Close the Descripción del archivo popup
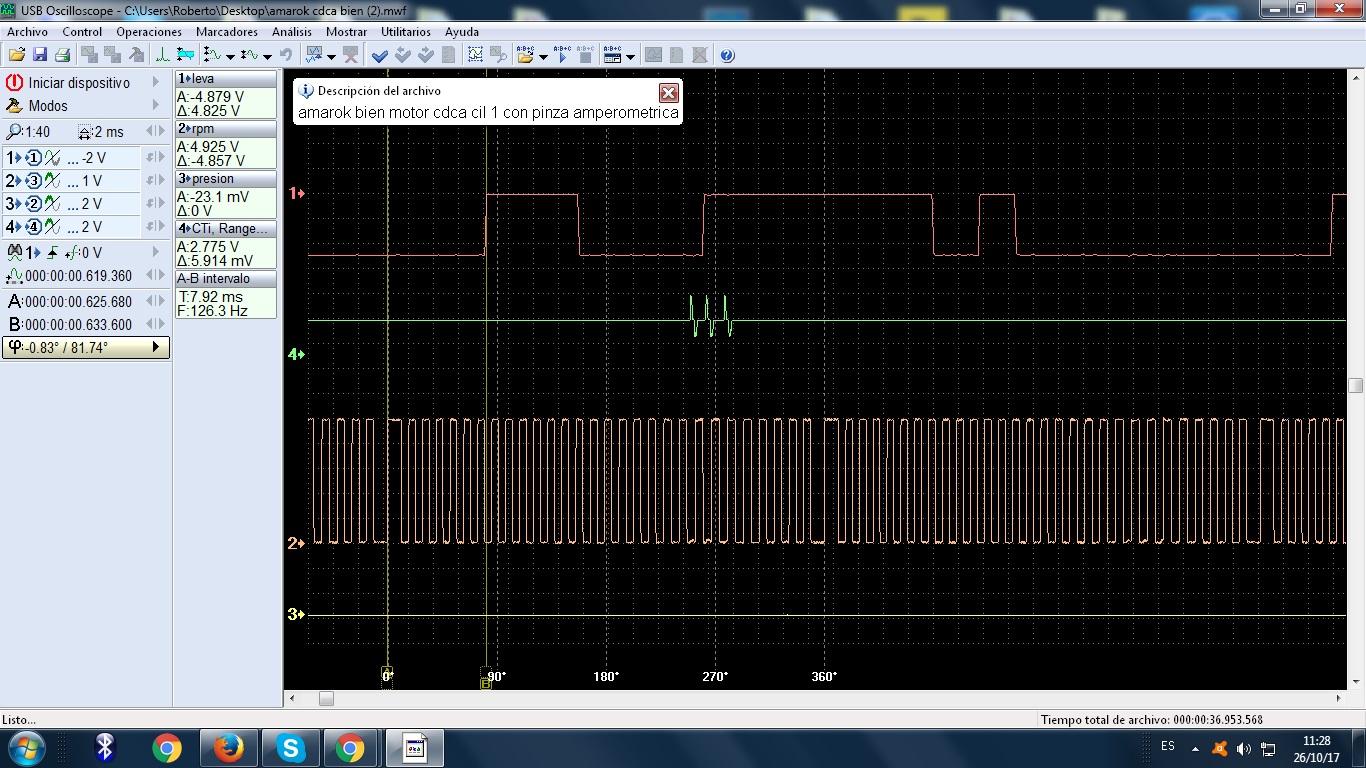The width and height of the screenshot is (1366, 768). pyautogui.click(x=669, y=93)
